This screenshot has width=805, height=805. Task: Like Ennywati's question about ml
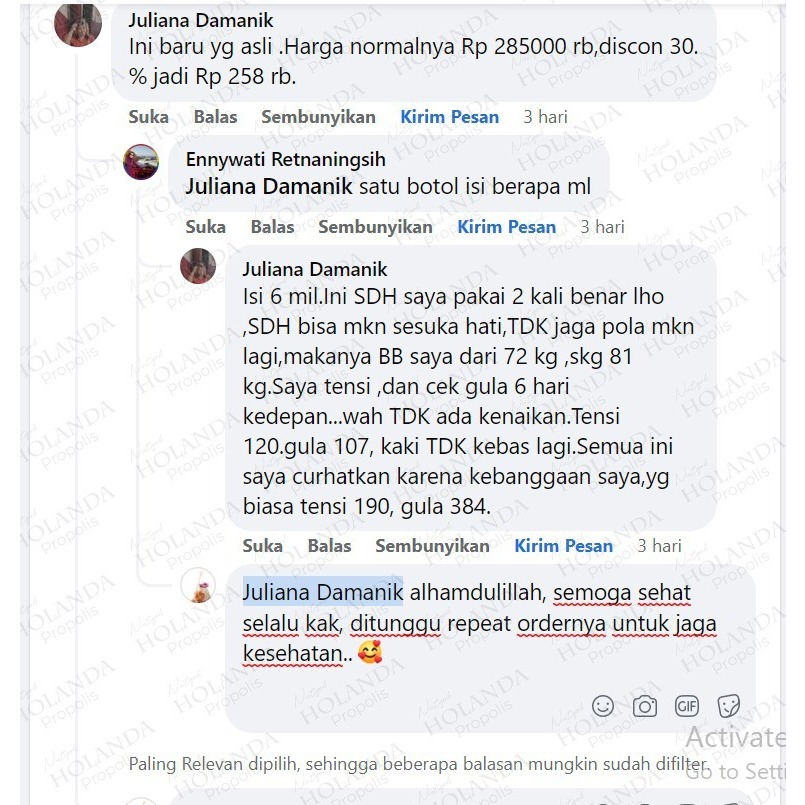coord(205,227)
